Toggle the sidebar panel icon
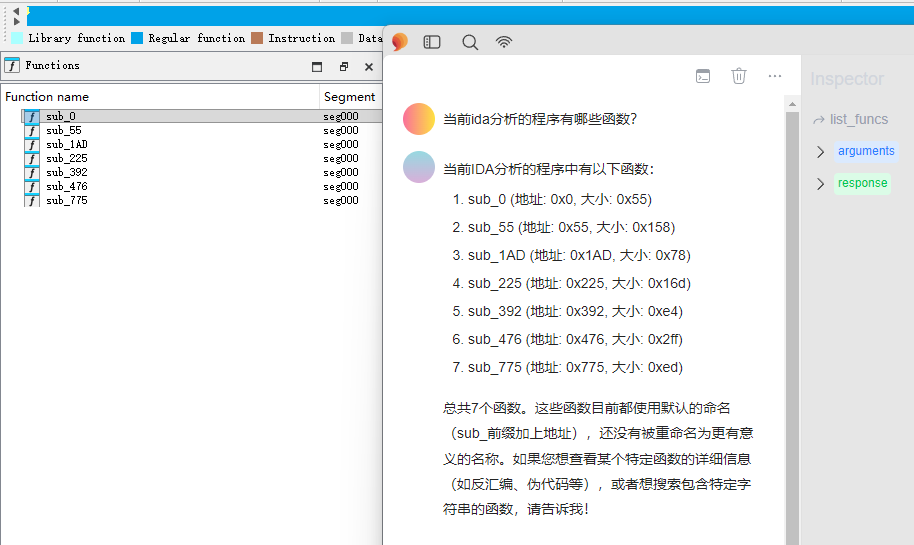 click(432, 42)
